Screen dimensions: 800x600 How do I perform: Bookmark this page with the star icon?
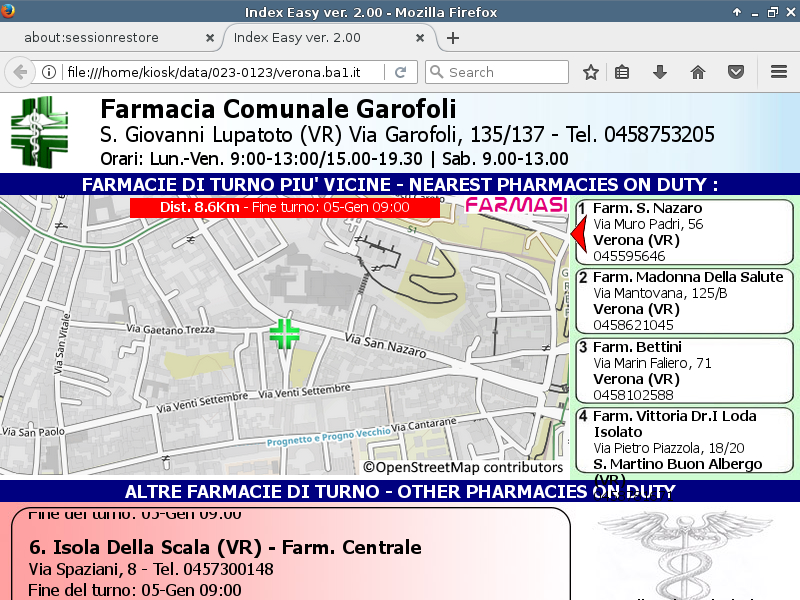(591, 72)
